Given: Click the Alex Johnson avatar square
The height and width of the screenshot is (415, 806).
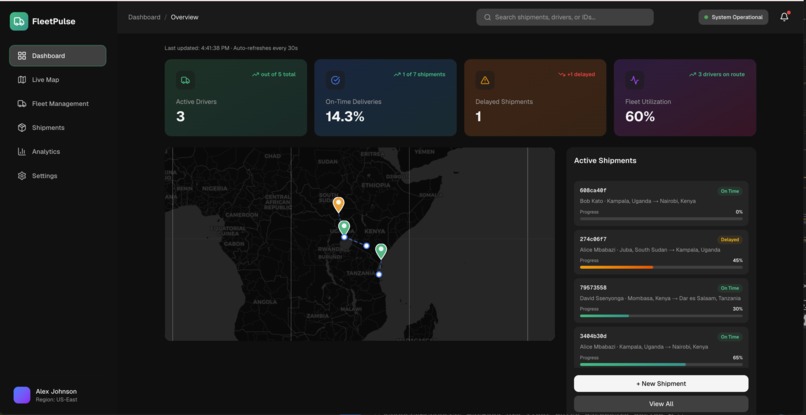Looking at the screenshot, I should click(22, 395).
